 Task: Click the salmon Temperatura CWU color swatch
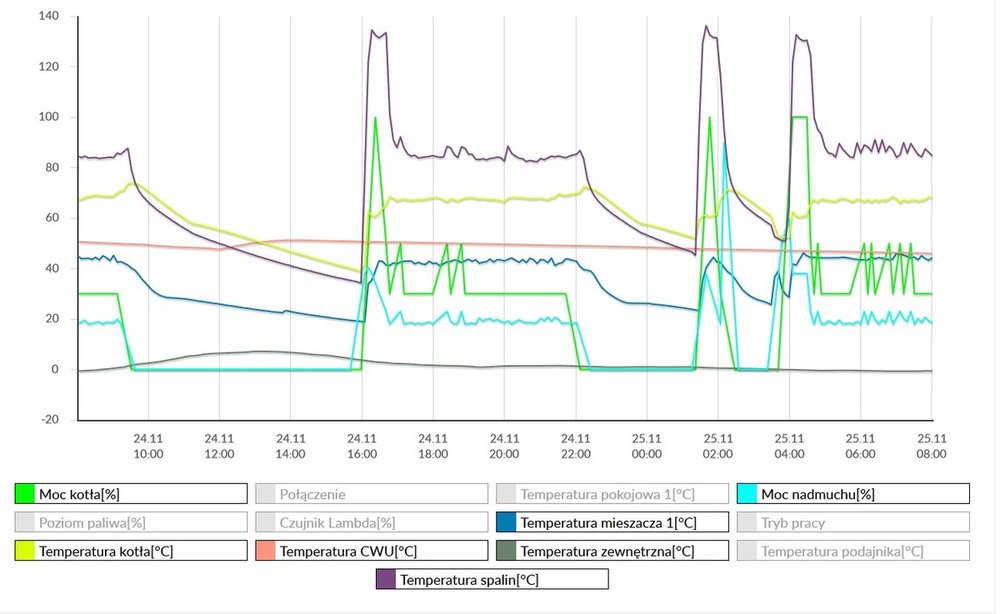click(x=265, y=551)
